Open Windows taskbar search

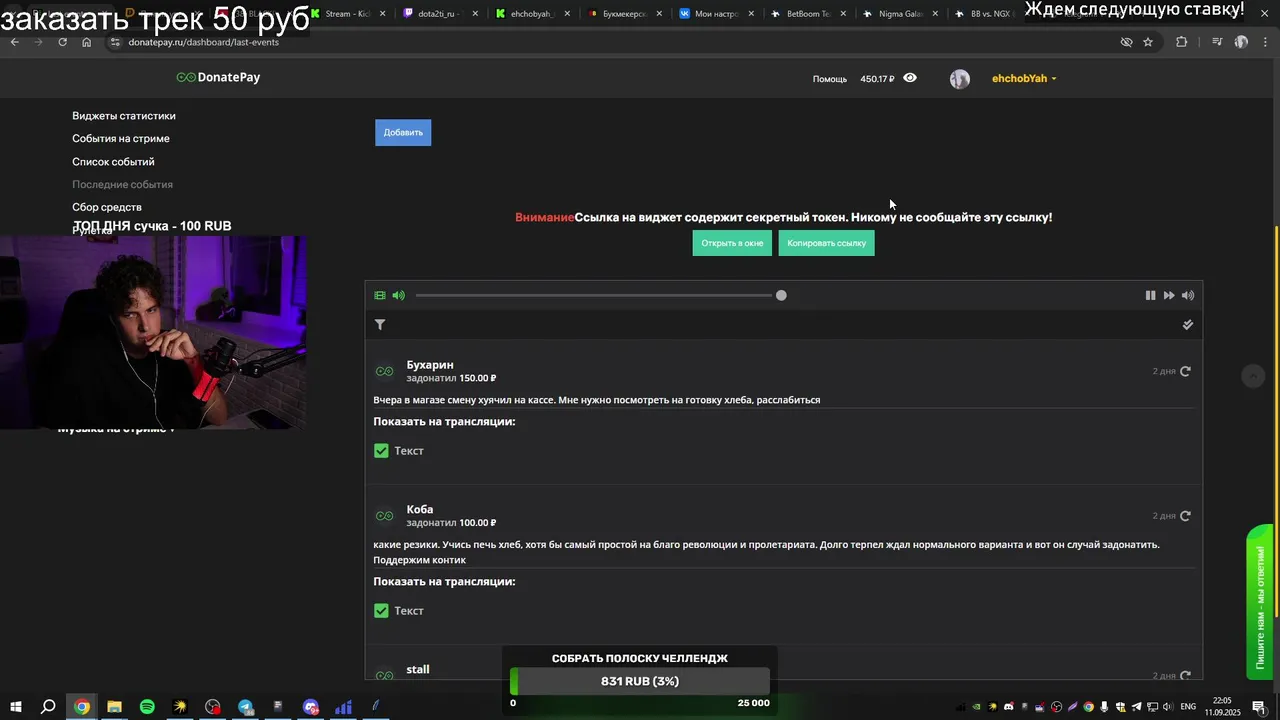coord(48,707)
